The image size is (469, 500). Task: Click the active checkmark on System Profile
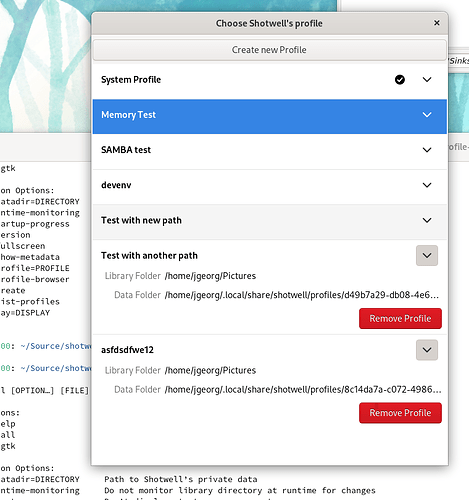400,80
